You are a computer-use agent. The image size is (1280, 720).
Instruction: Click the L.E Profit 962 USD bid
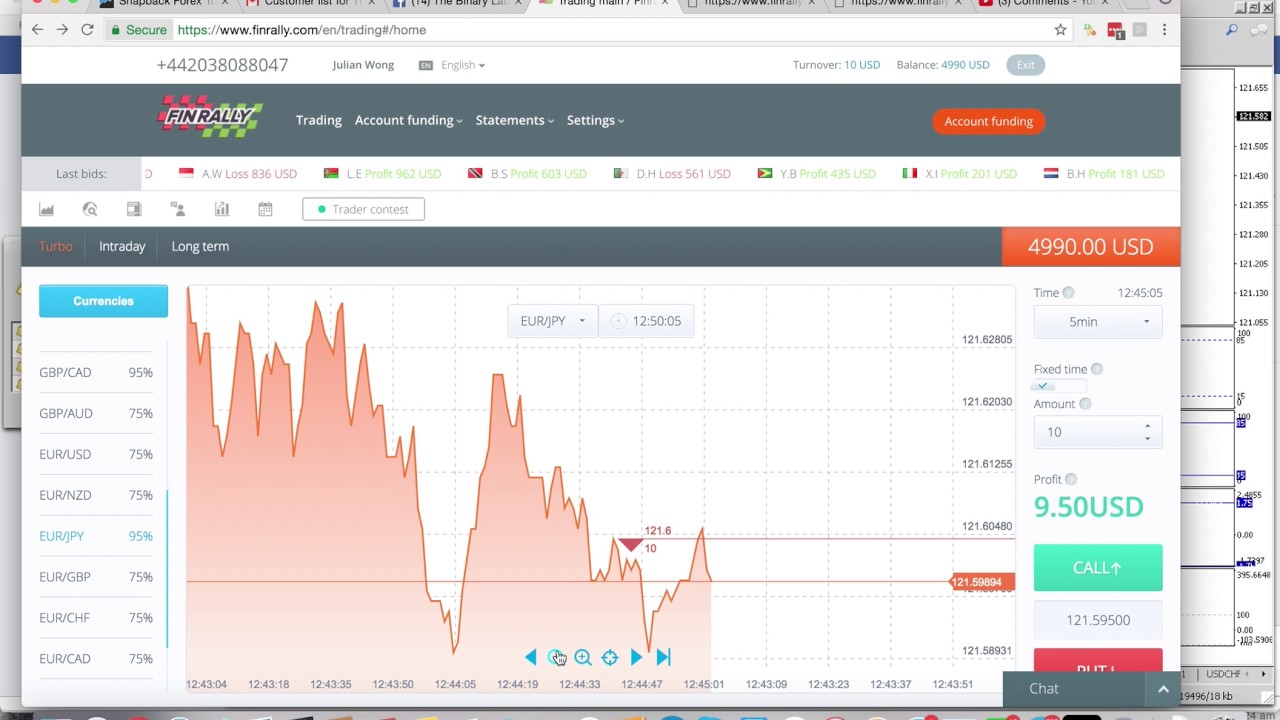(x=382, y=174)
